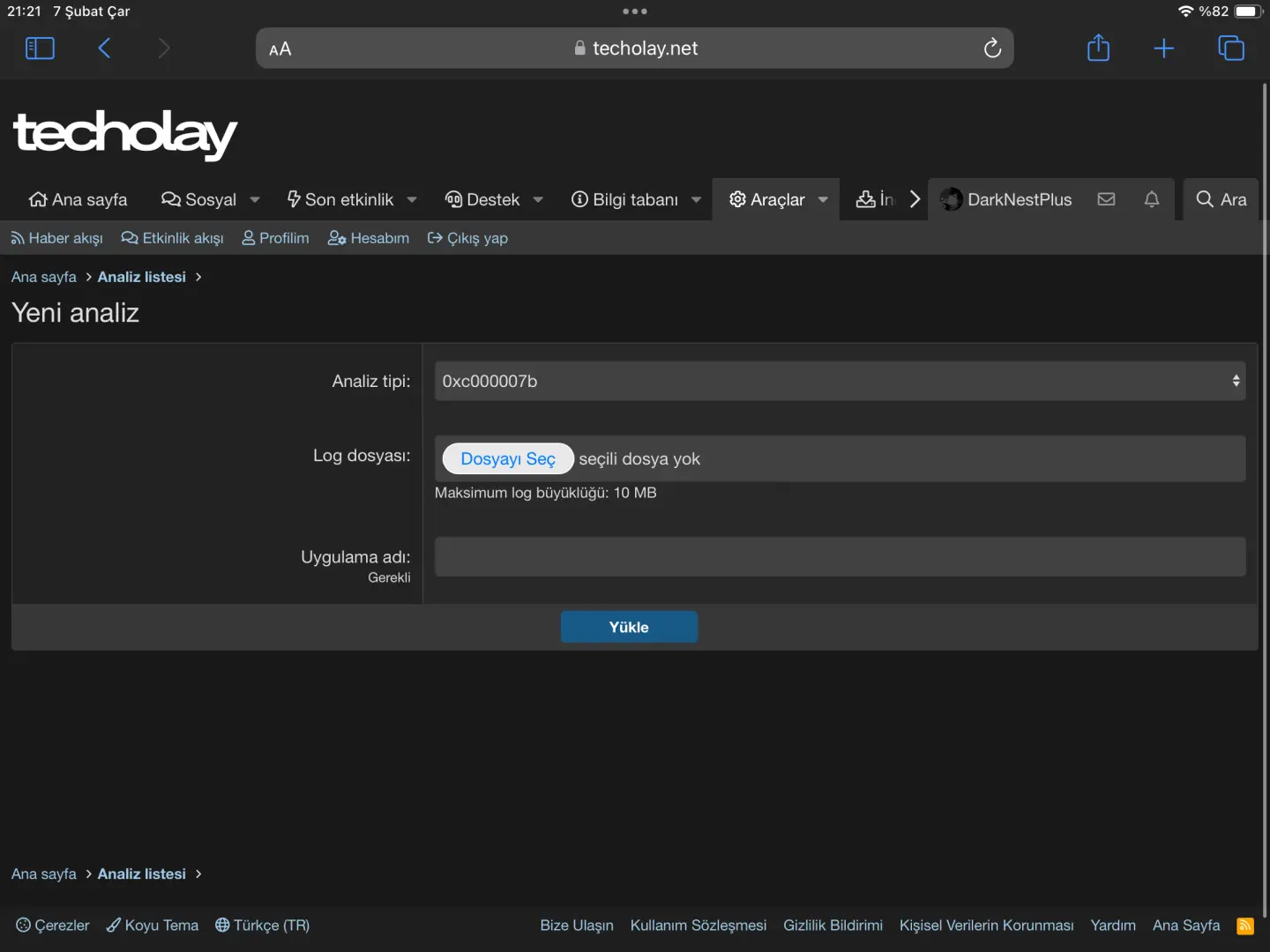Open the AA reader options
This screenshot has width=1270, height=952.
tap(280, 49)
